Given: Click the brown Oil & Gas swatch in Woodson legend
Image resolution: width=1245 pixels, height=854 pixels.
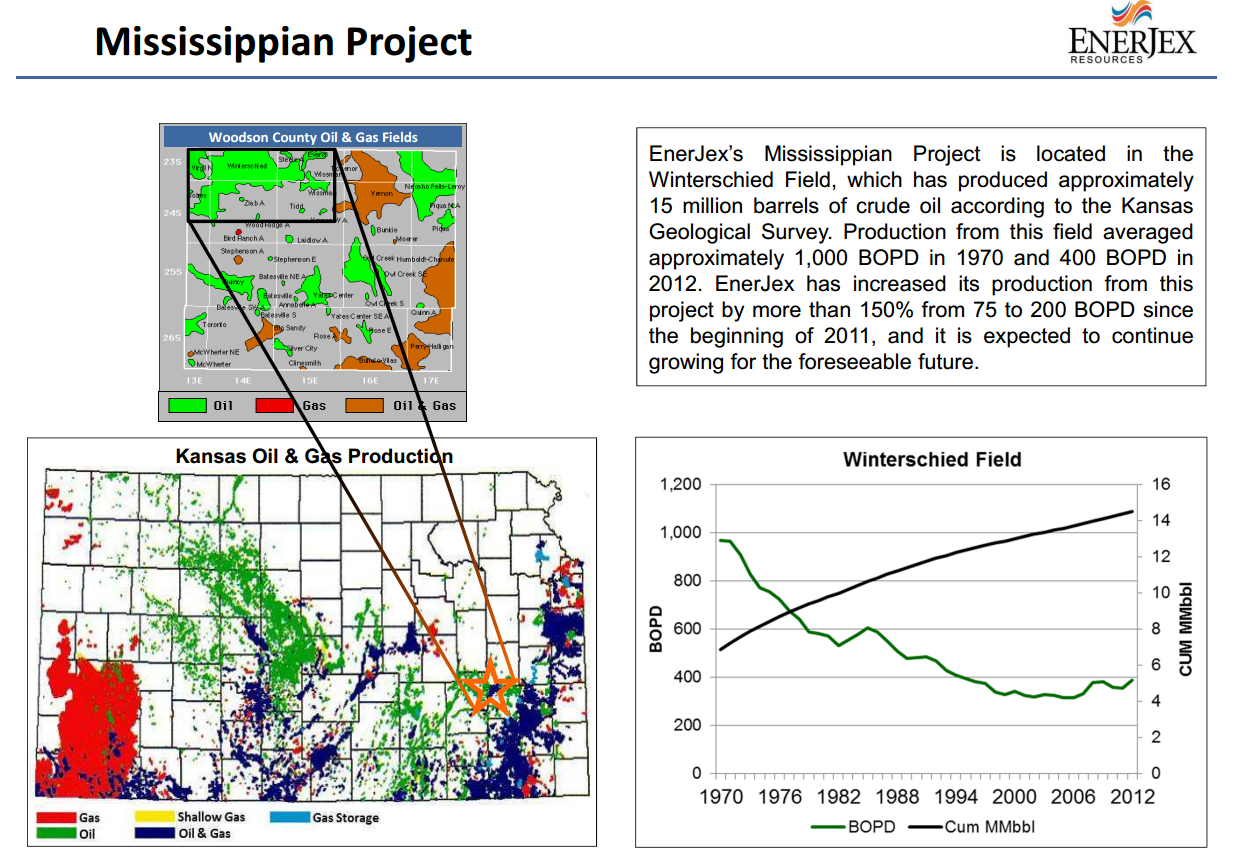Looking at the screenshot, I should click(x=366, y=406).
